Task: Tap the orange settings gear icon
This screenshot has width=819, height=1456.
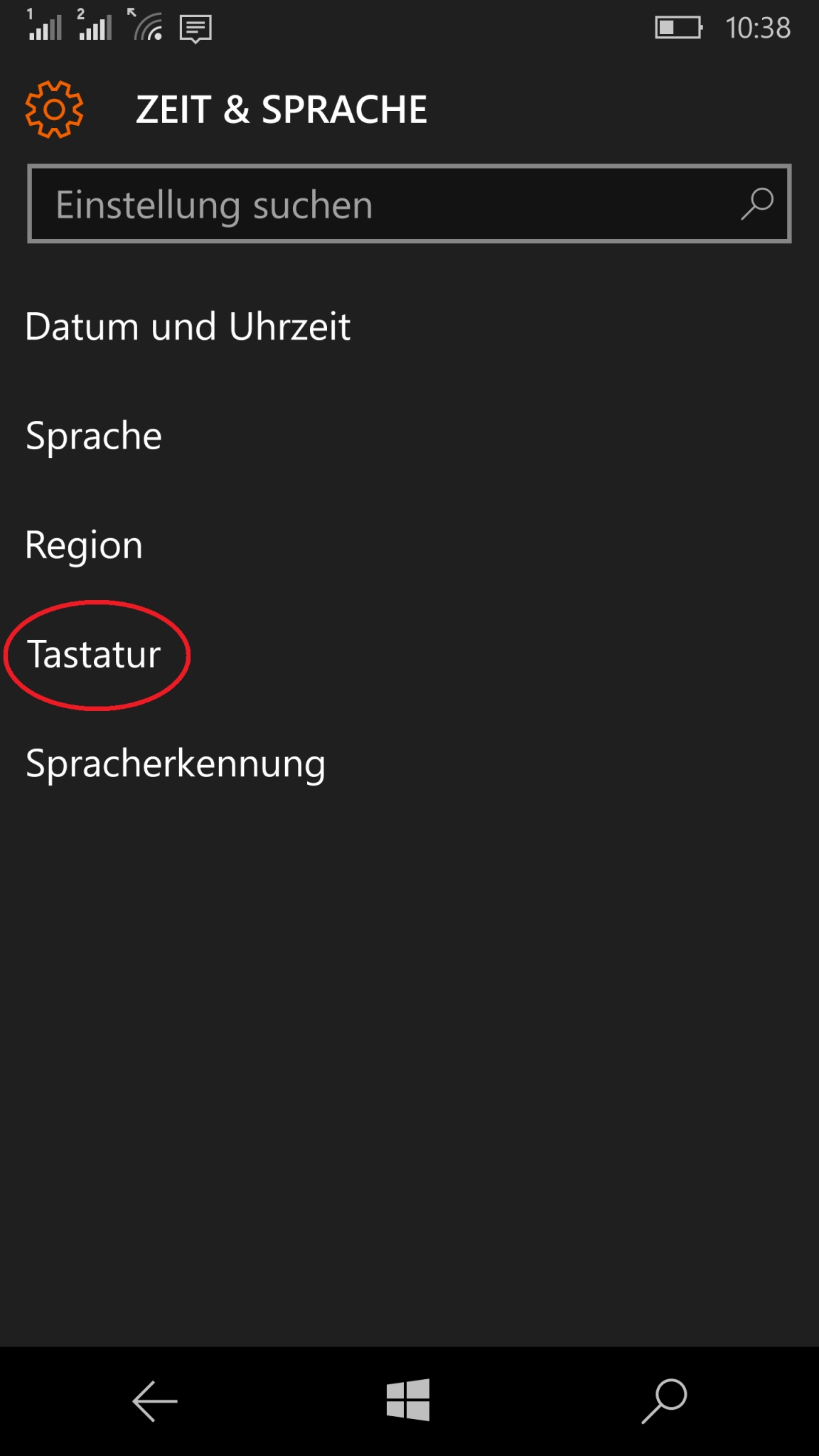Action: click(x=54, y=109)
